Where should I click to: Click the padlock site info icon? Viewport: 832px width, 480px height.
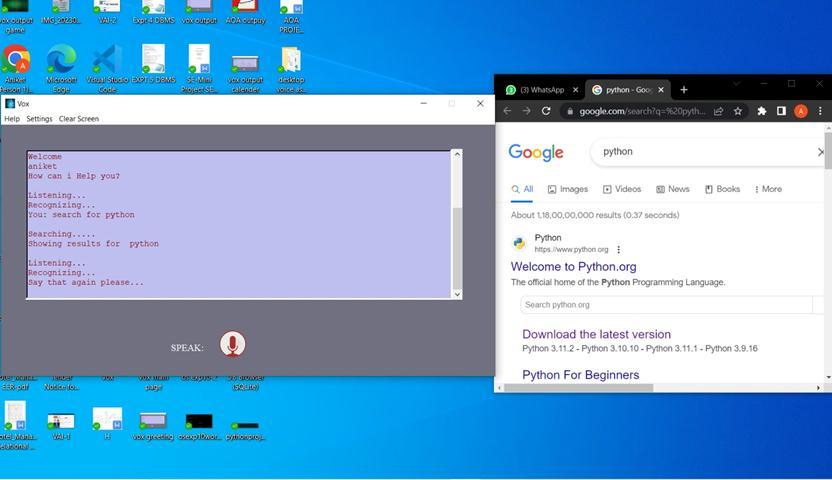[570, 111]
